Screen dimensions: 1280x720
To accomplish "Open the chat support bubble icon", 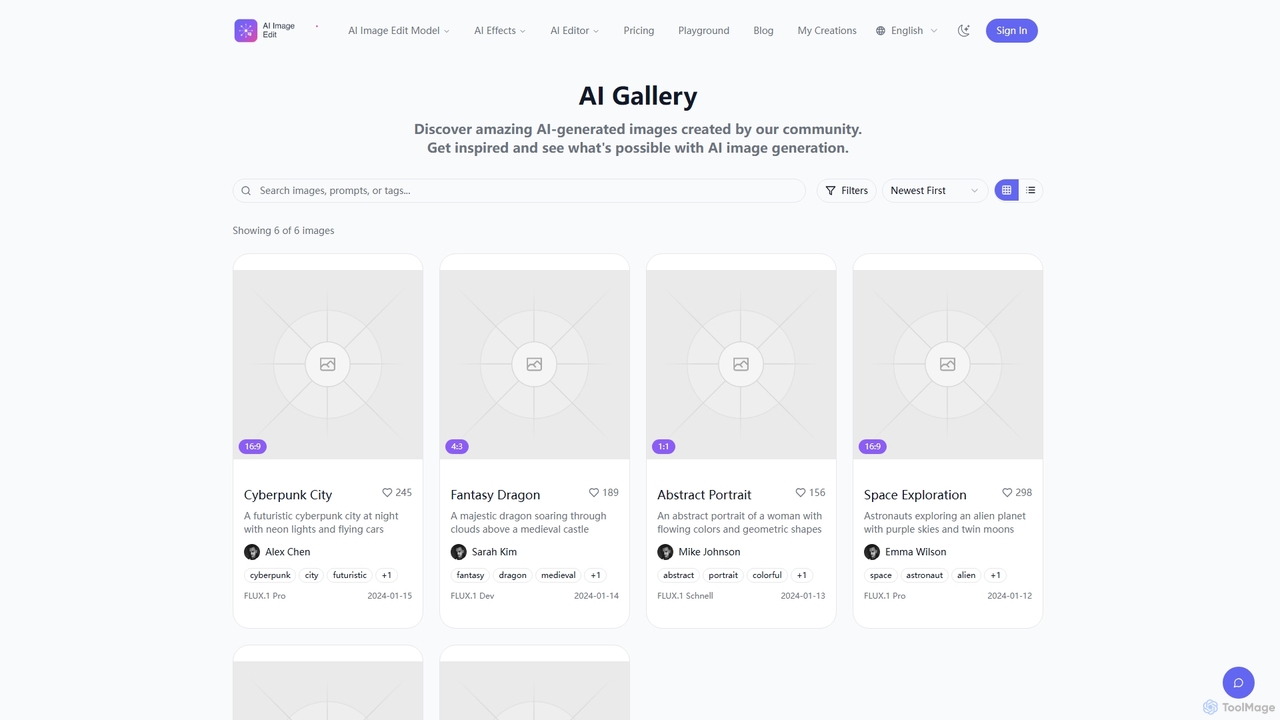I will click(x=1238, y=683).
